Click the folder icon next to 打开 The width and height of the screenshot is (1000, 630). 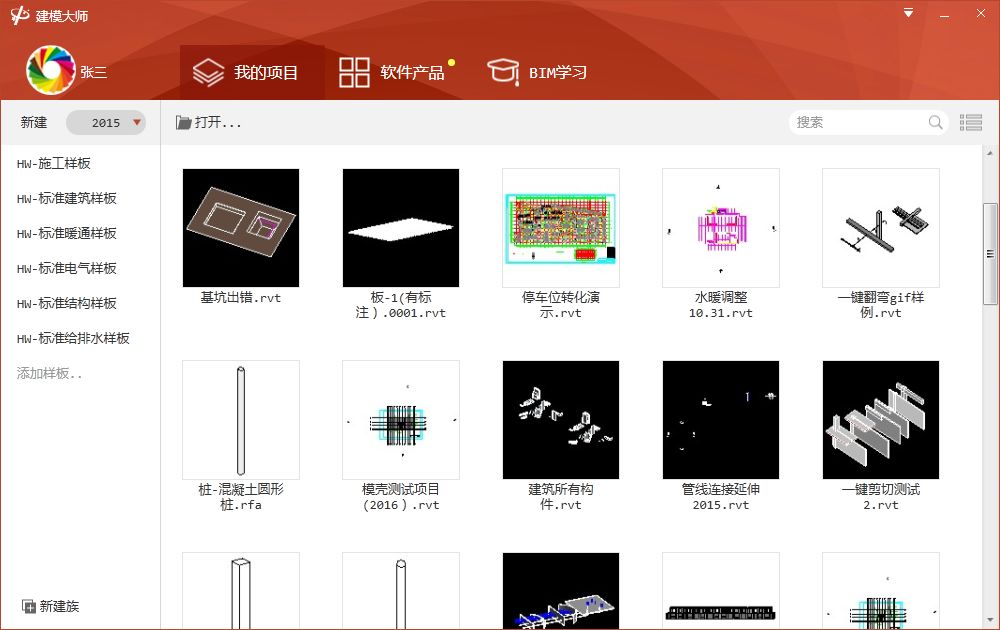click(x=184, y=122)
